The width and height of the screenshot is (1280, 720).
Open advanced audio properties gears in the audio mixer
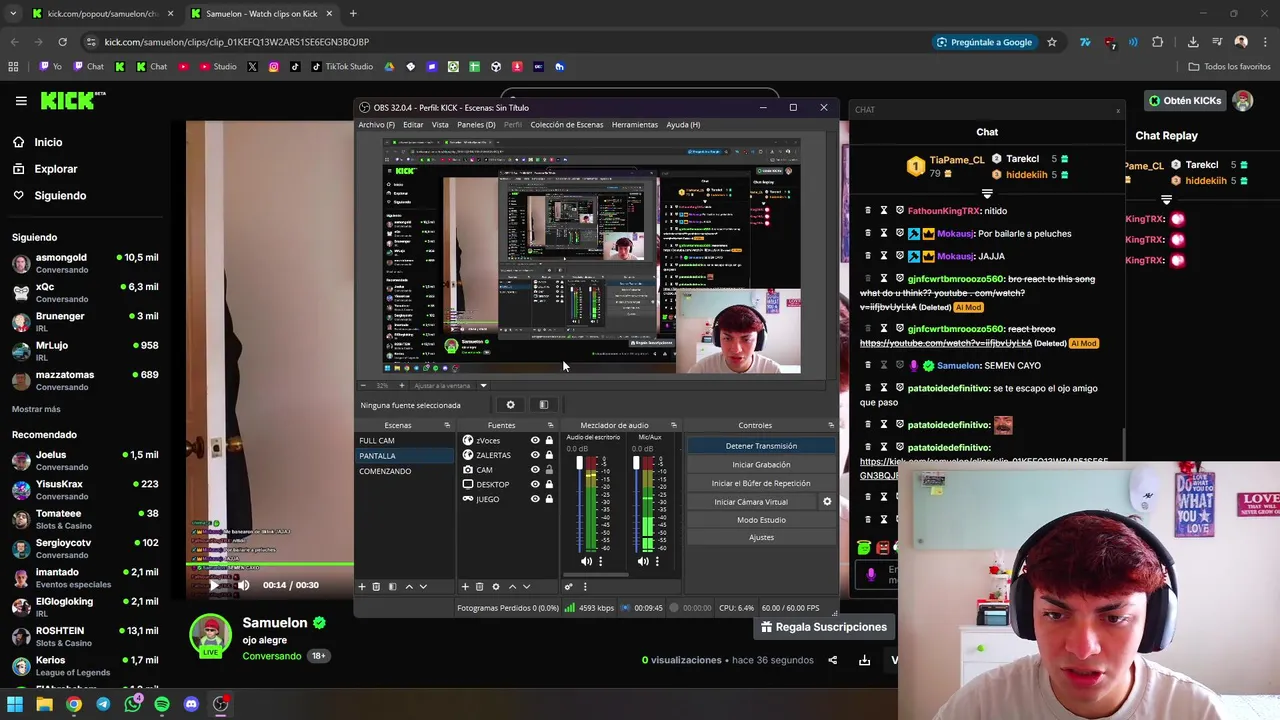coord(568,587)
